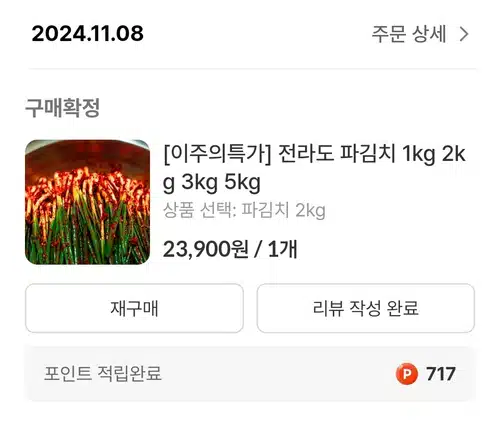
Task: Click the 1개 quantity text
Action: click(282, 249)
